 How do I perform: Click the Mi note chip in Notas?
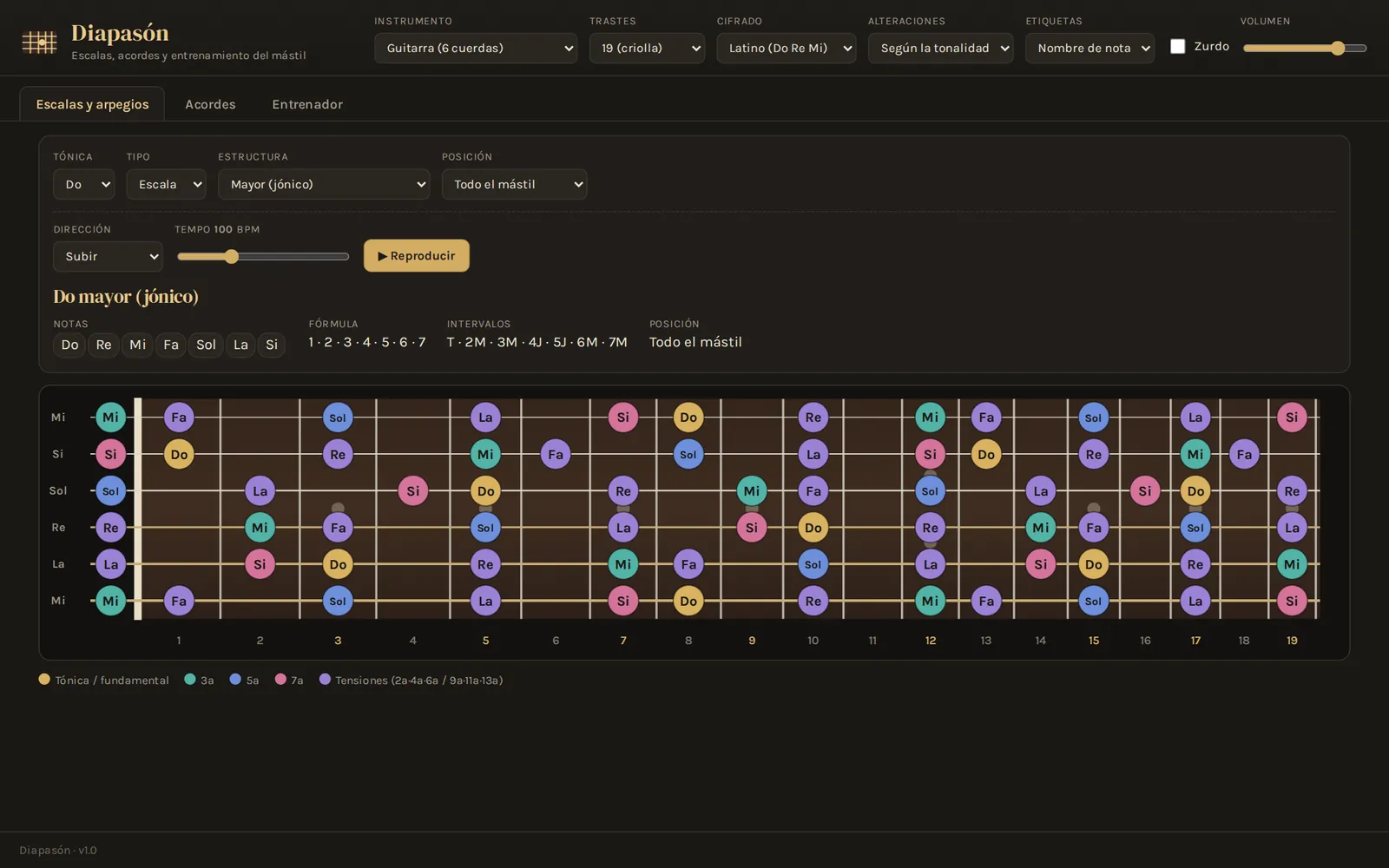137,345
